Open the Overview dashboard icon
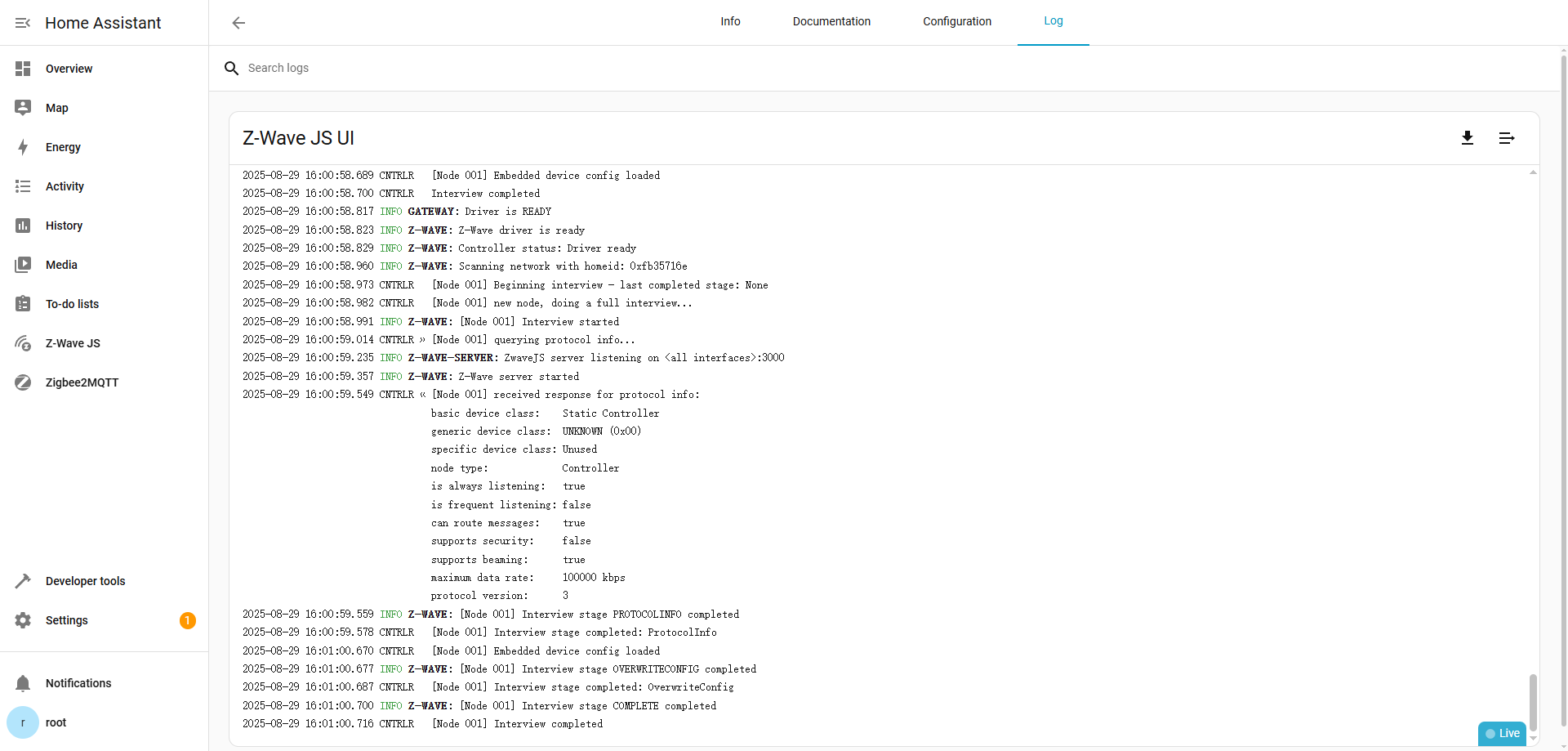This screenshot has height=751, width=1568. coord(23,69)
